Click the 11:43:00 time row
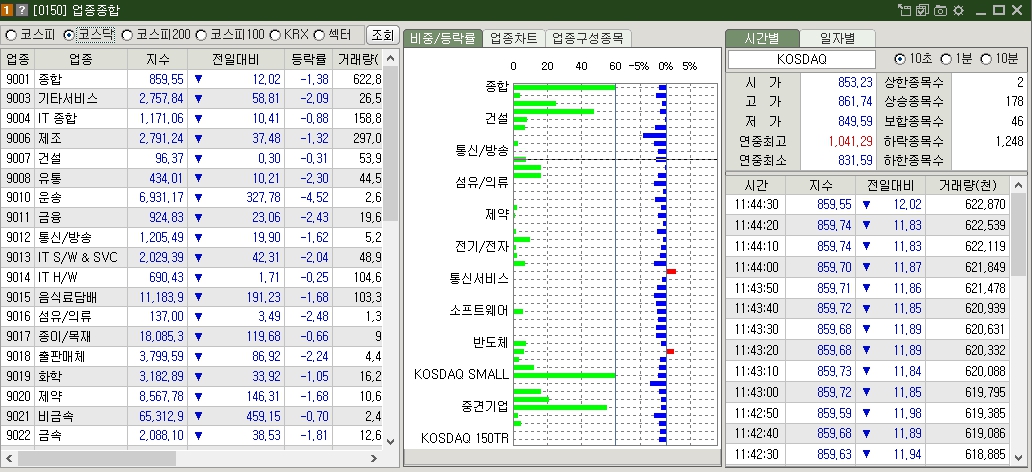Viewport: 1032px width, 472px height. pos(868,392)
